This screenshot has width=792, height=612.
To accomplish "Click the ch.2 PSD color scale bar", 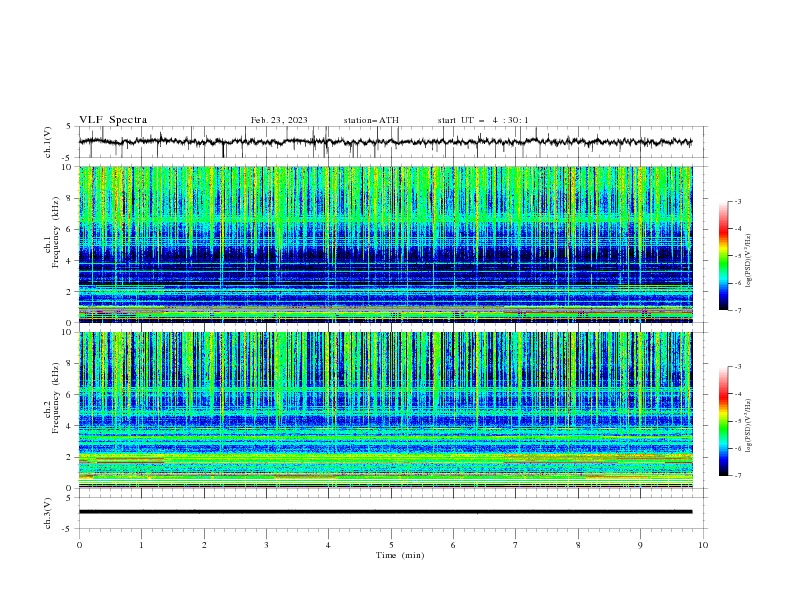I will 723,421.
